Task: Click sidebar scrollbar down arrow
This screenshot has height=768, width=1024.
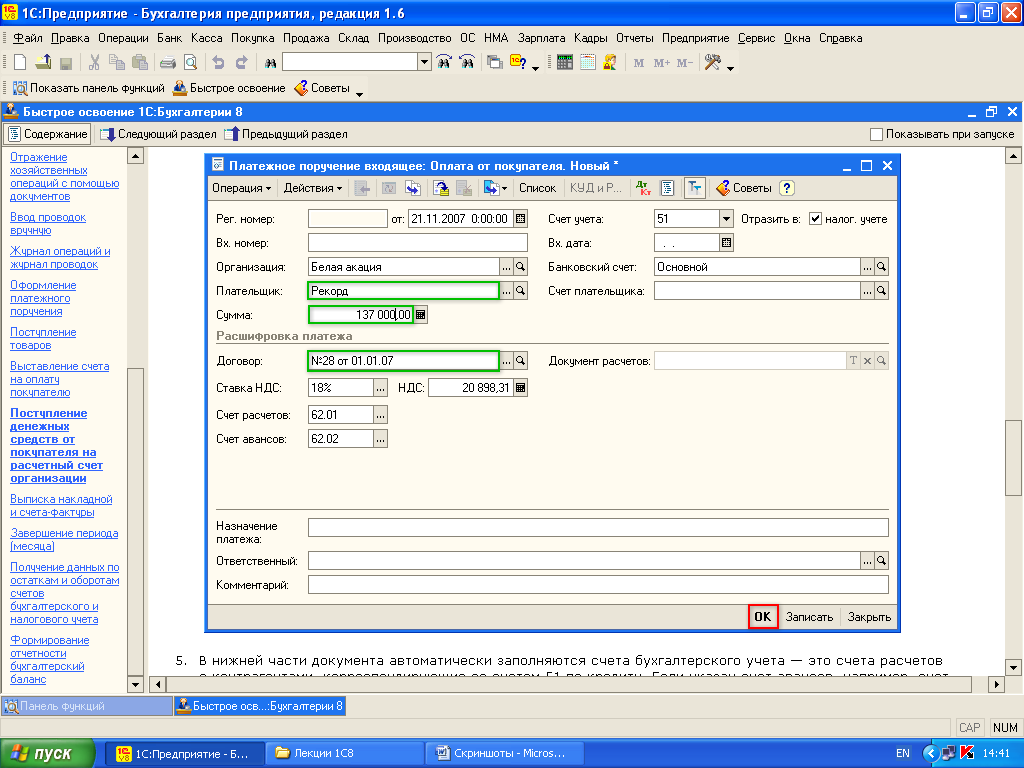Action: [x=135, y=684]
